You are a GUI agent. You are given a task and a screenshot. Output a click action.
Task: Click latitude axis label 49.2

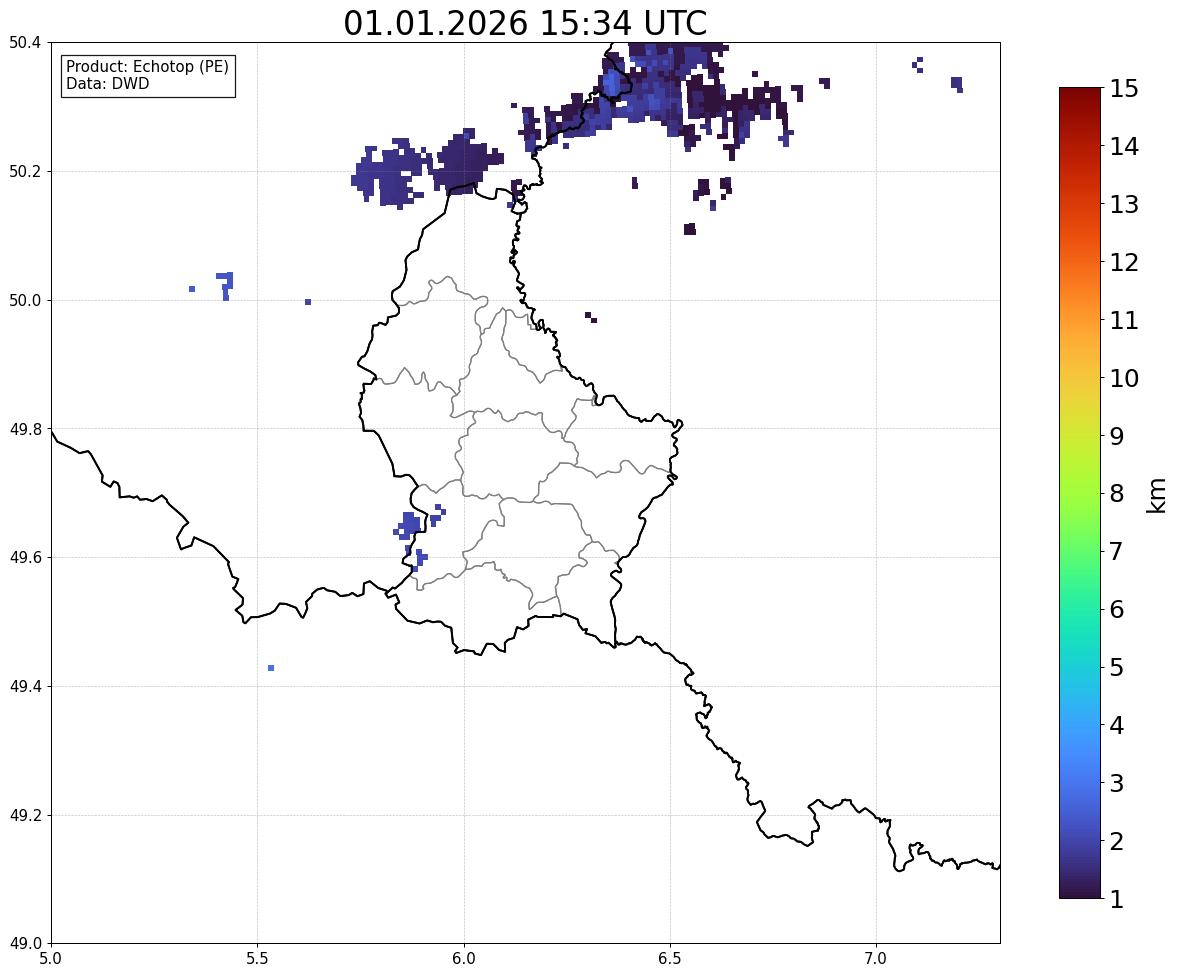tap(24, 815)
